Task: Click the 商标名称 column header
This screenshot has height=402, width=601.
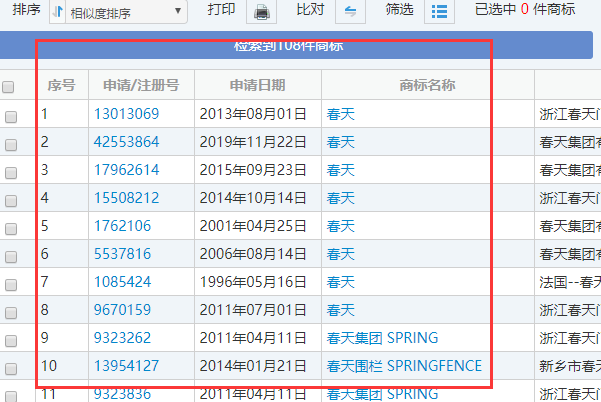Action: coord(427,85)
